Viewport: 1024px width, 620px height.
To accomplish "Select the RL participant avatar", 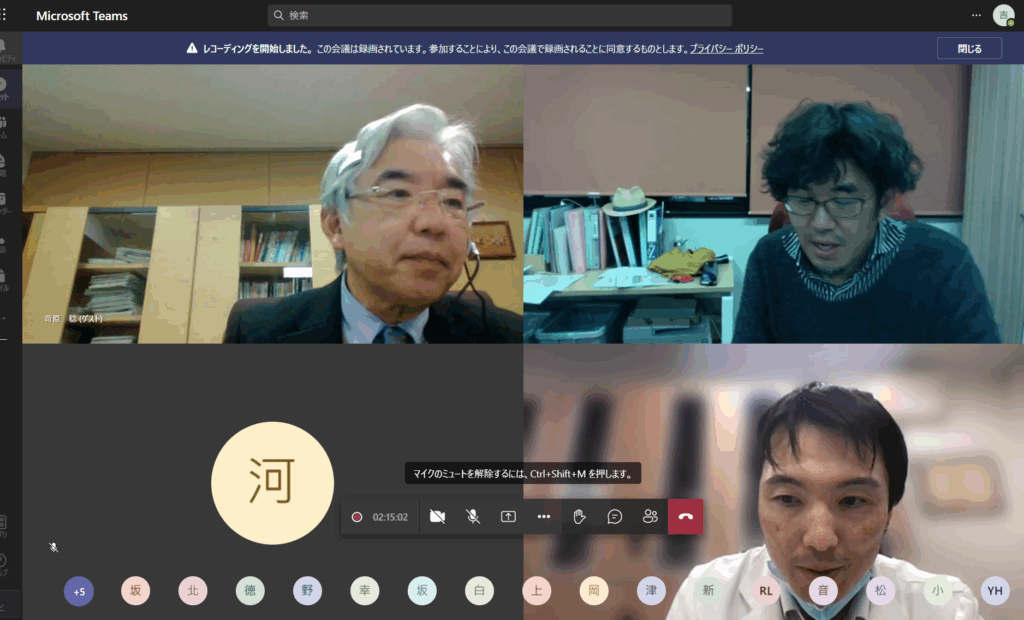I will point(766,591).
